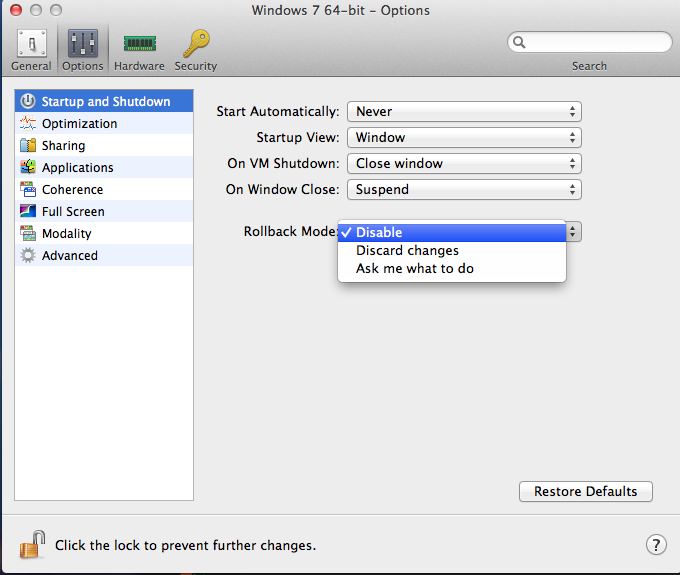Choose Coherence from the sidebar list
This screenshot has height=575, width=680.
(104, 189)
